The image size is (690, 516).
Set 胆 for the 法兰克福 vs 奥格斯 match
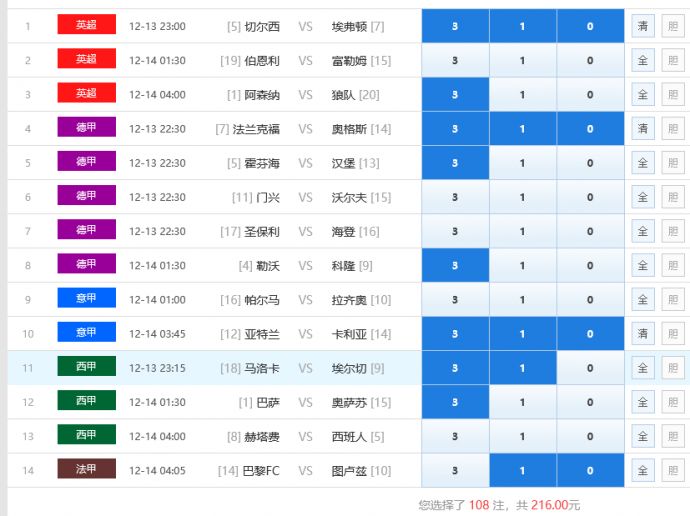[x=673, y=129]
